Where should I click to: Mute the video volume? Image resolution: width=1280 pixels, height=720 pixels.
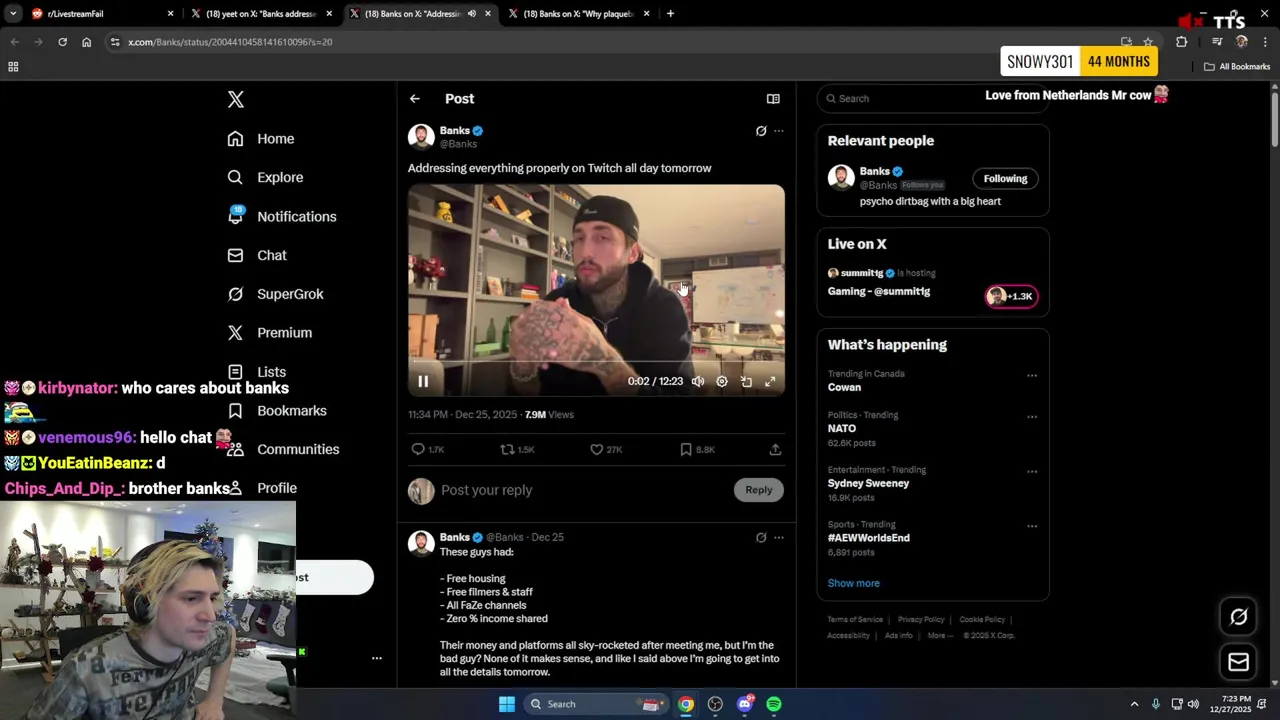pyautogui.click(x=698, y=381)
